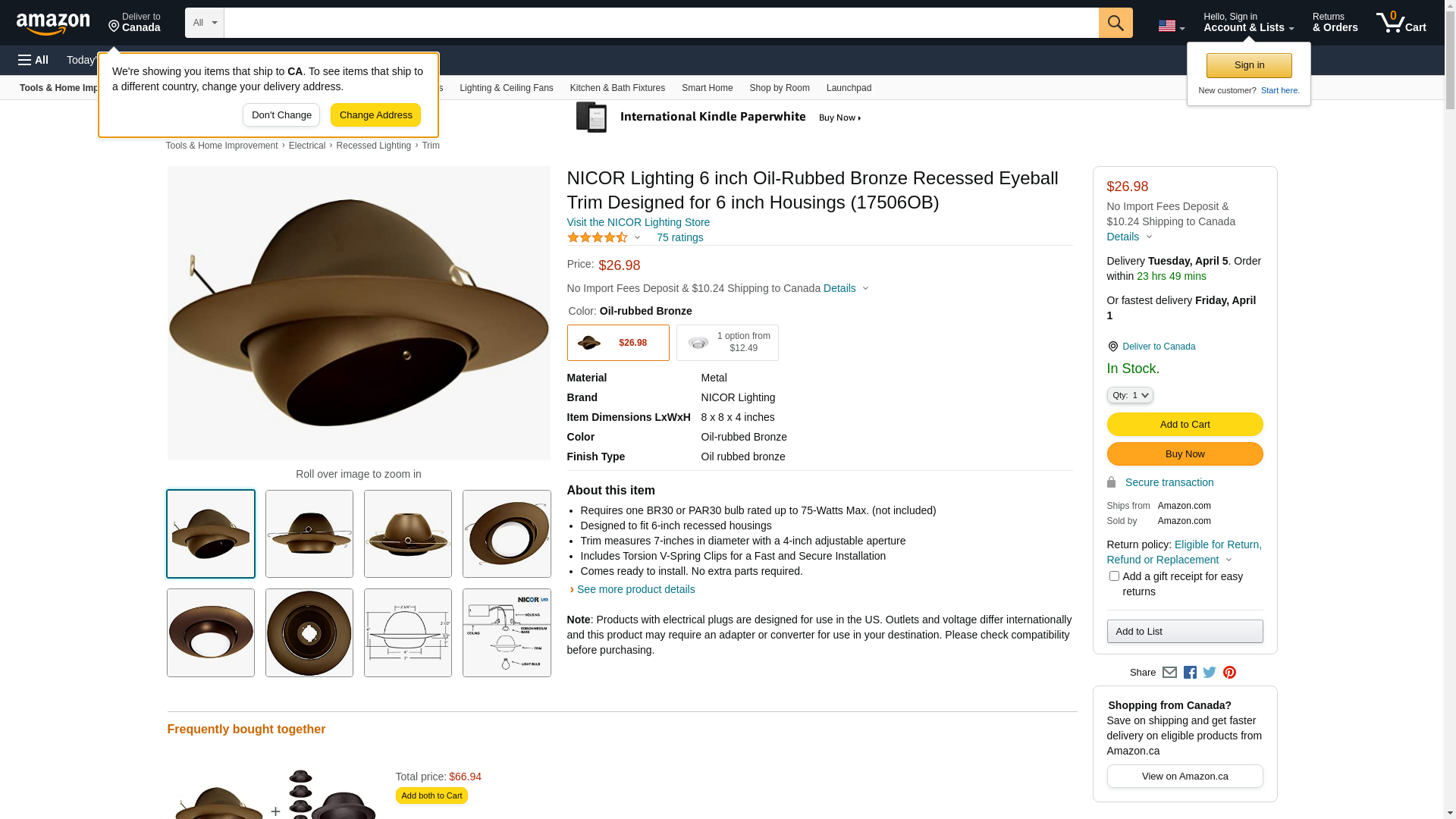Click the magnifying glass search button

1115,23
